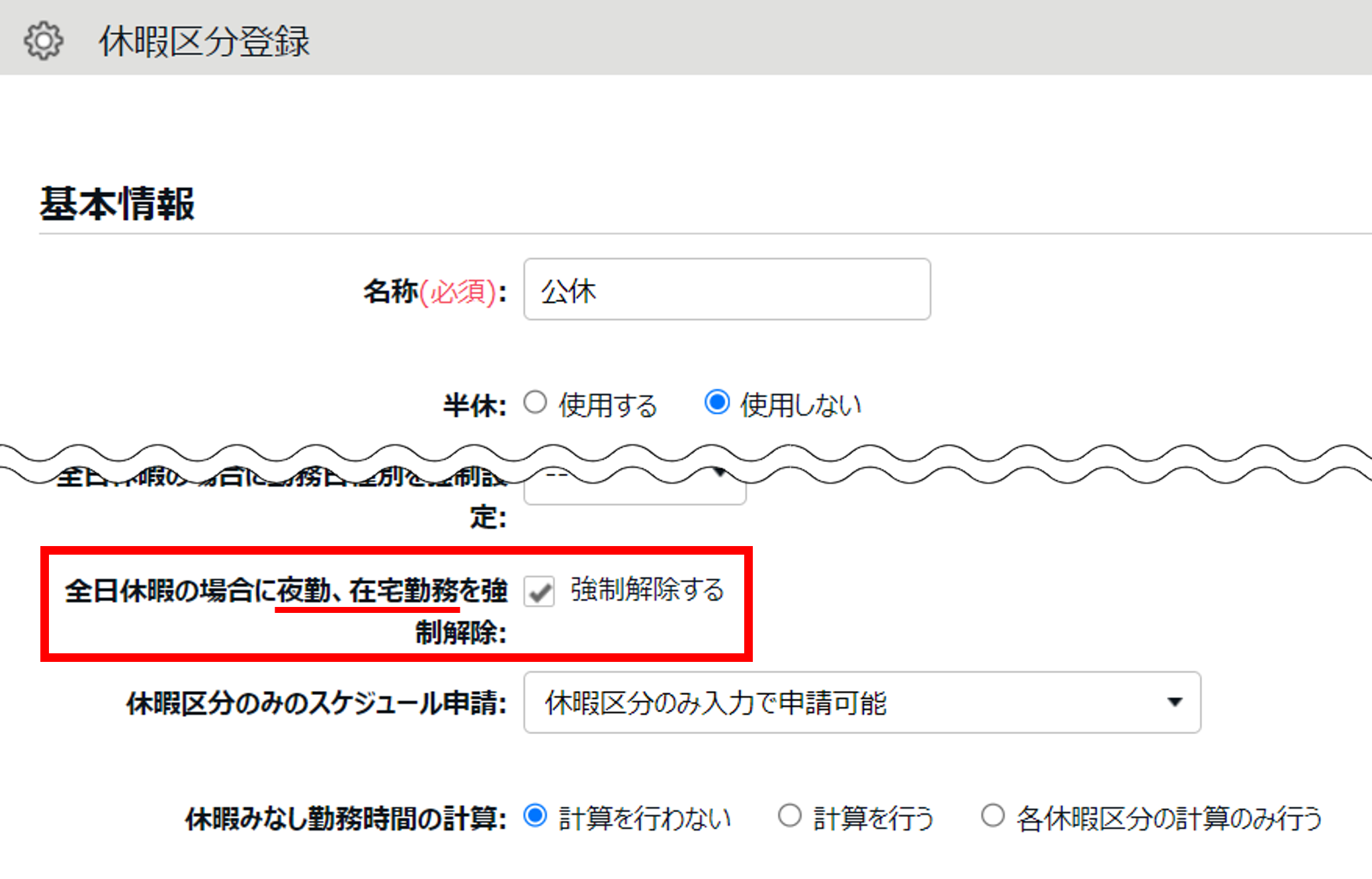This screenshot has width=1372, height=879.
Task: Click the 名称(必須) field label
Action: 434,291
